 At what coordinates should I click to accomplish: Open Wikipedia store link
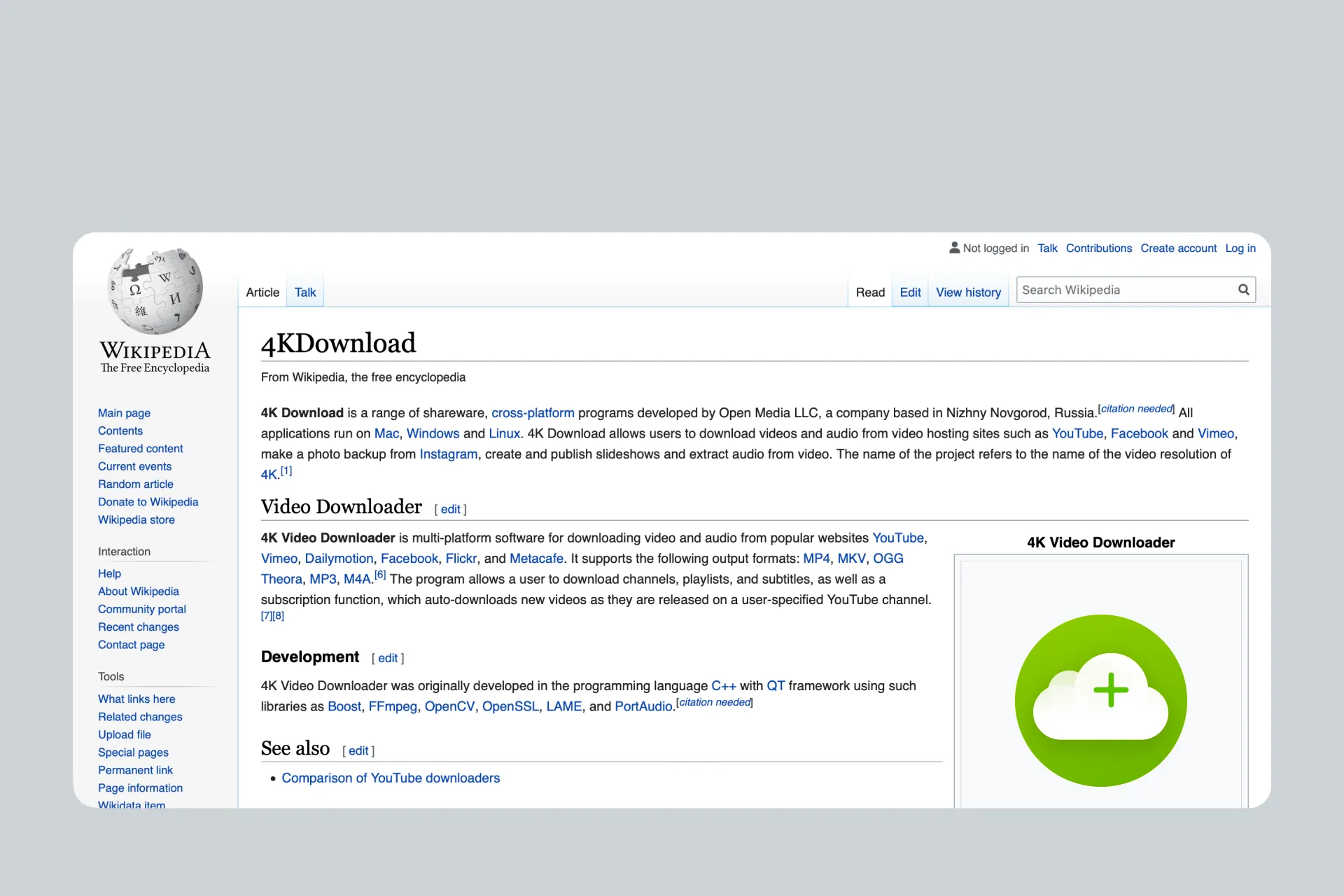(136, 520)
